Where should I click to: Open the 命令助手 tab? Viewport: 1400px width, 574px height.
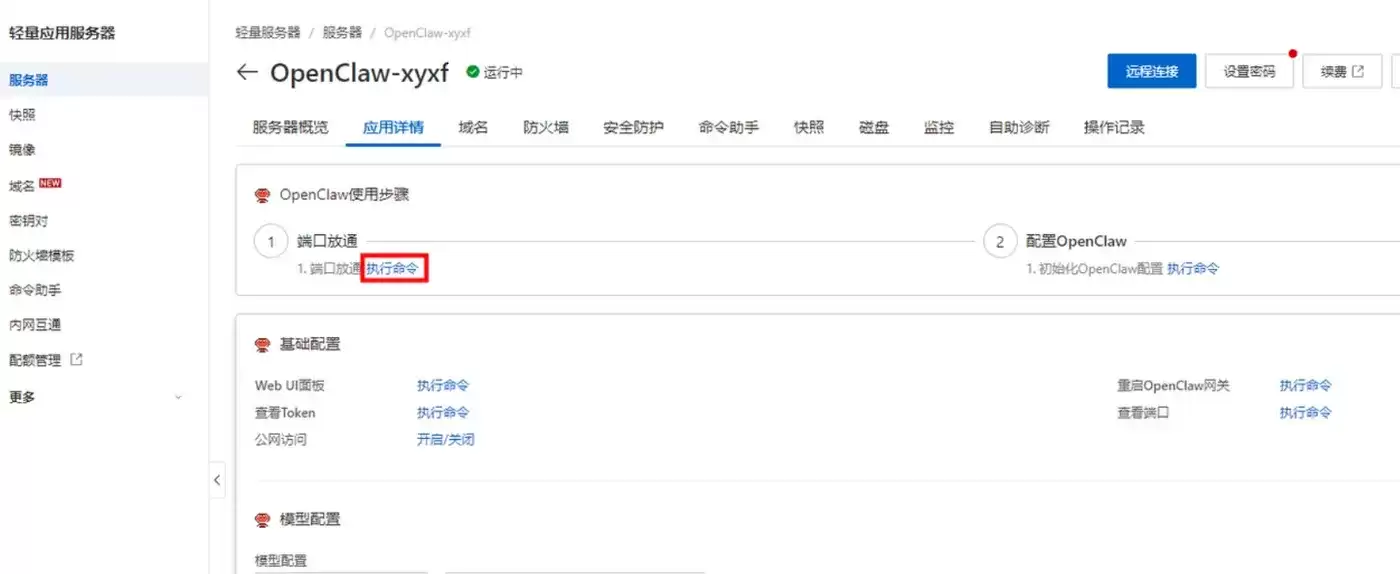pyautogui.click(x=729, y=127)
